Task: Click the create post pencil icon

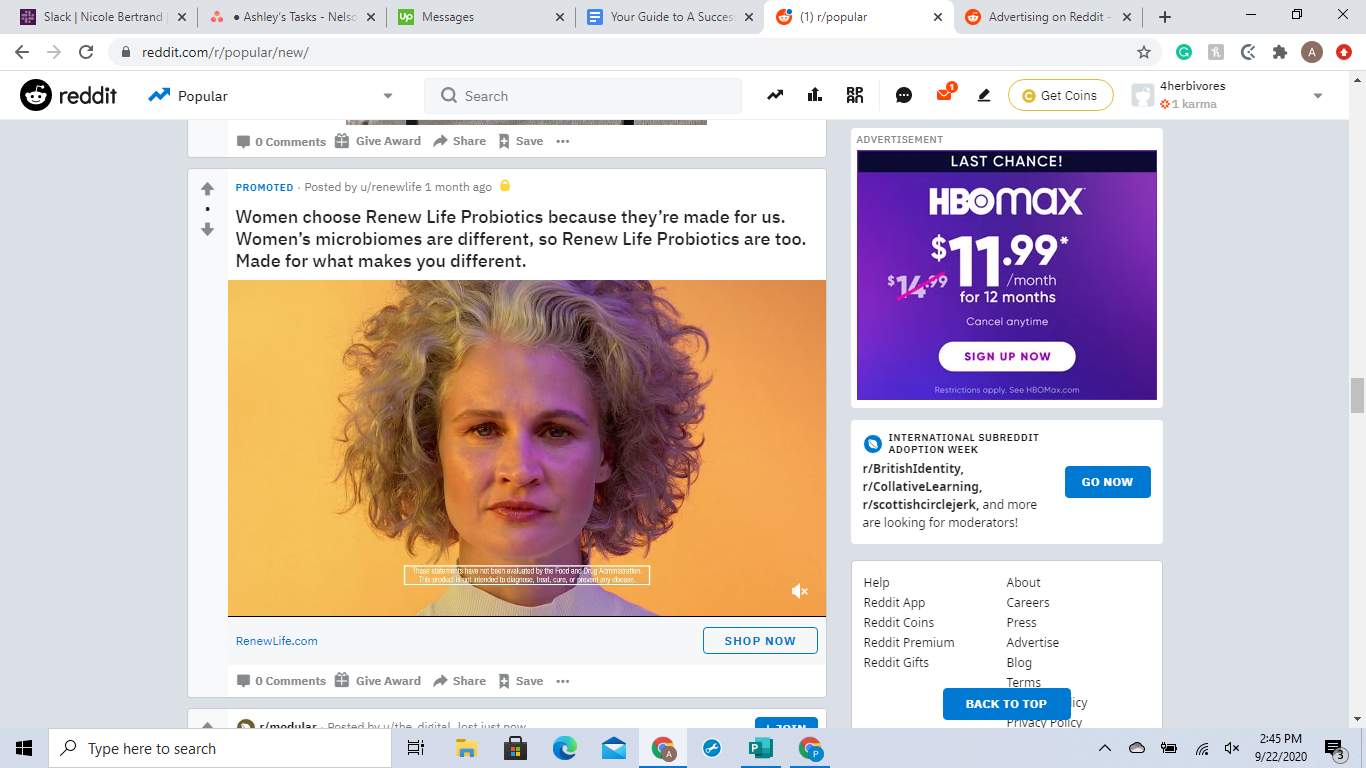Action: pos(984,95)
